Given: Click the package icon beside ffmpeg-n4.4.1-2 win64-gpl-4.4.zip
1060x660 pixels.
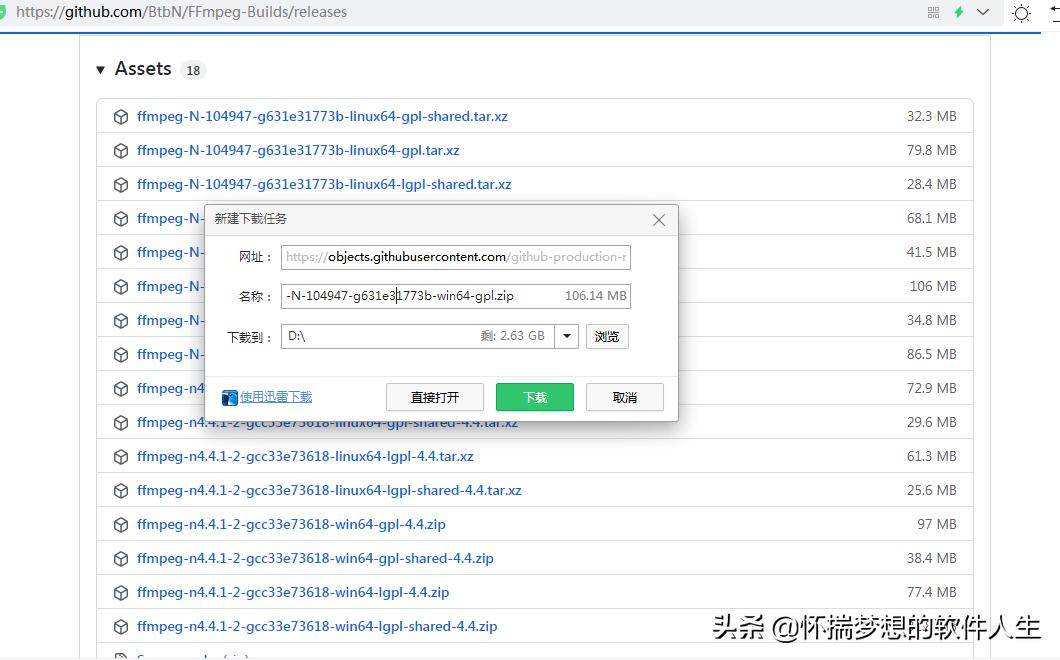Looking at the screenshot, I should tap(120, 524).
